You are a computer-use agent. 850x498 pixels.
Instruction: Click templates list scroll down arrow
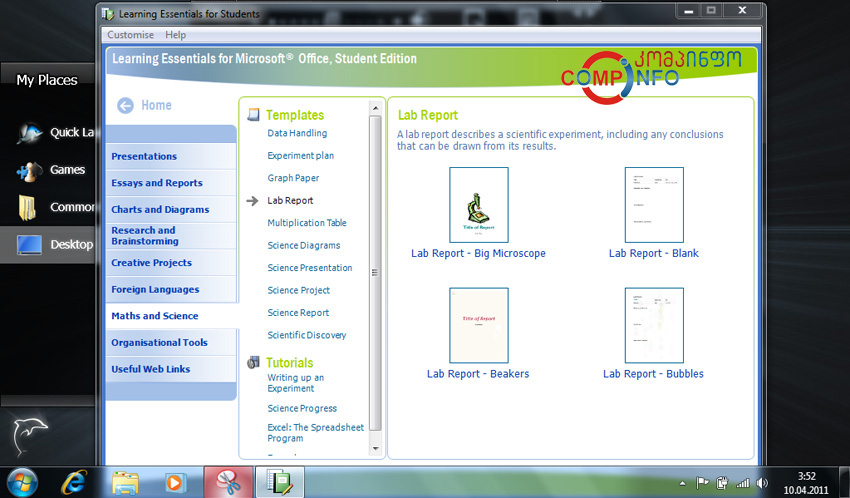375,449
